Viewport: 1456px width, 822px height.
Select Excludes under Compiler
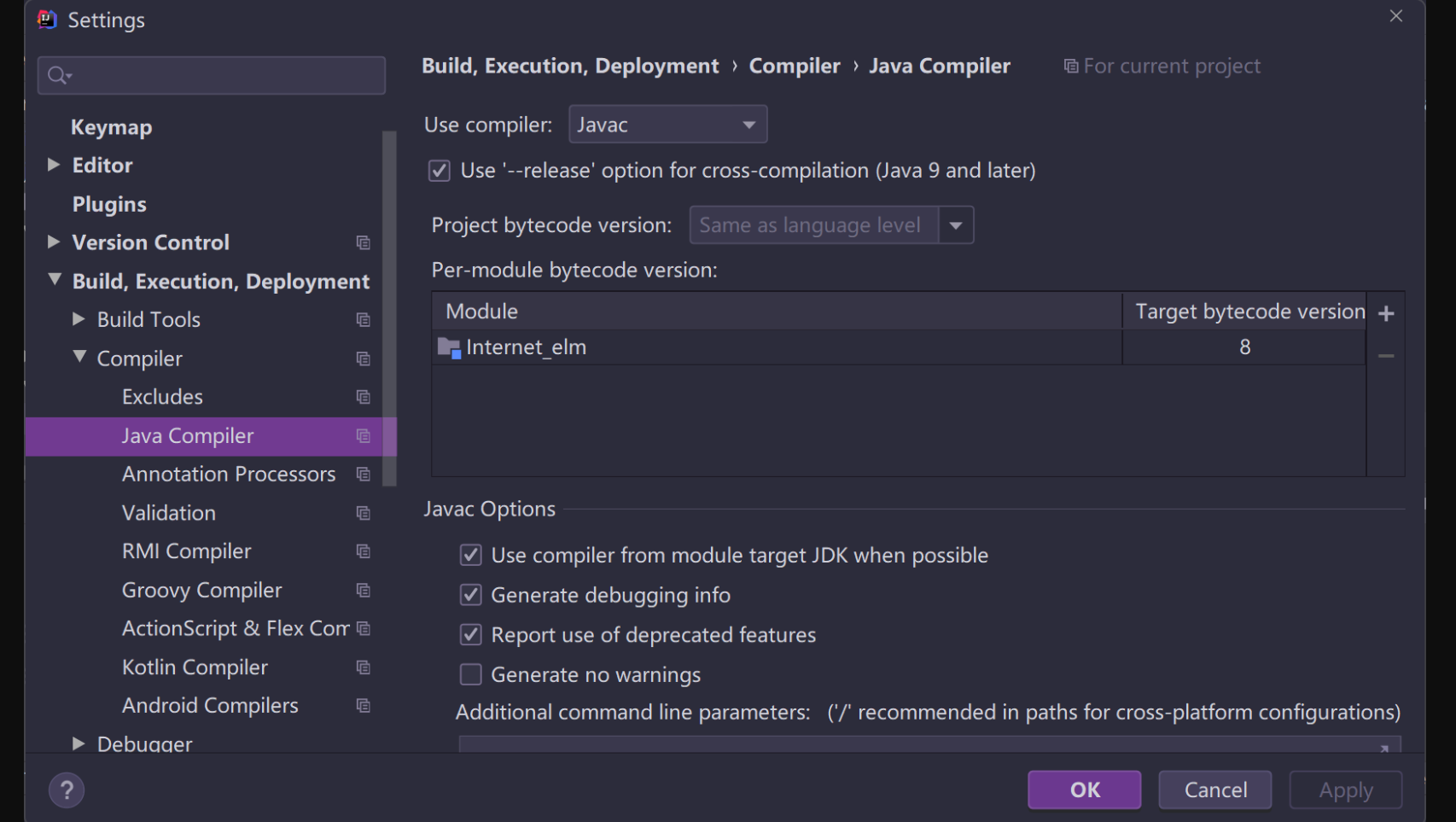pyautogui.click(x=162, y=398)
